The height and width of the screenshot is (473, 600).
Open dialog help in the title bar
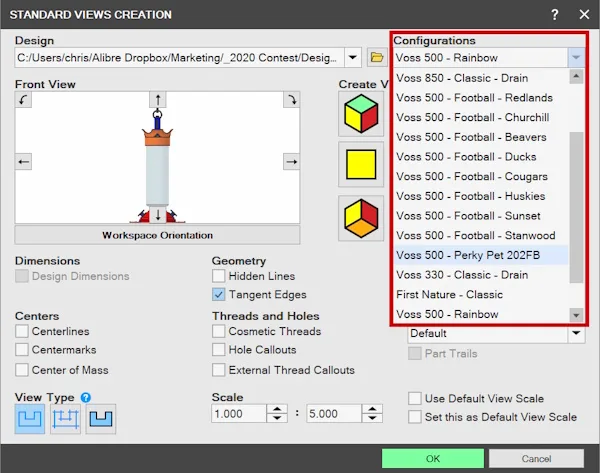tap(554, 15)
